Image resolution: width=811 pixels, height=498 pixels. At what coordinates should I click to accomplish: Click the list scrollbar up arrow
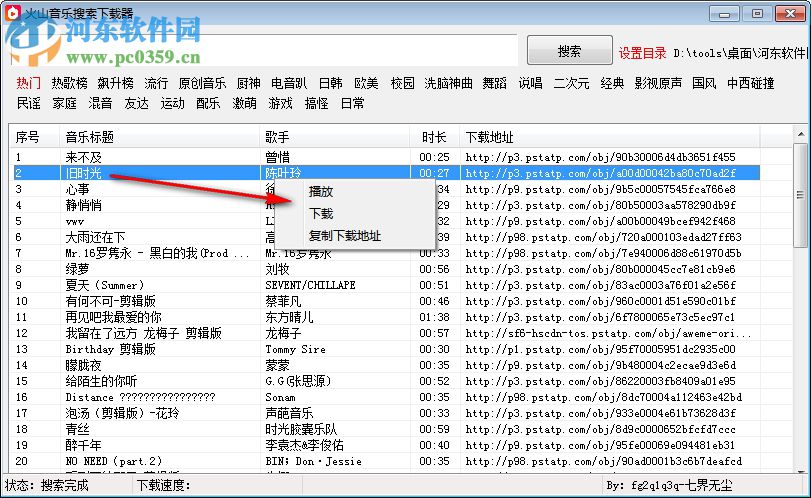point(801,134)
